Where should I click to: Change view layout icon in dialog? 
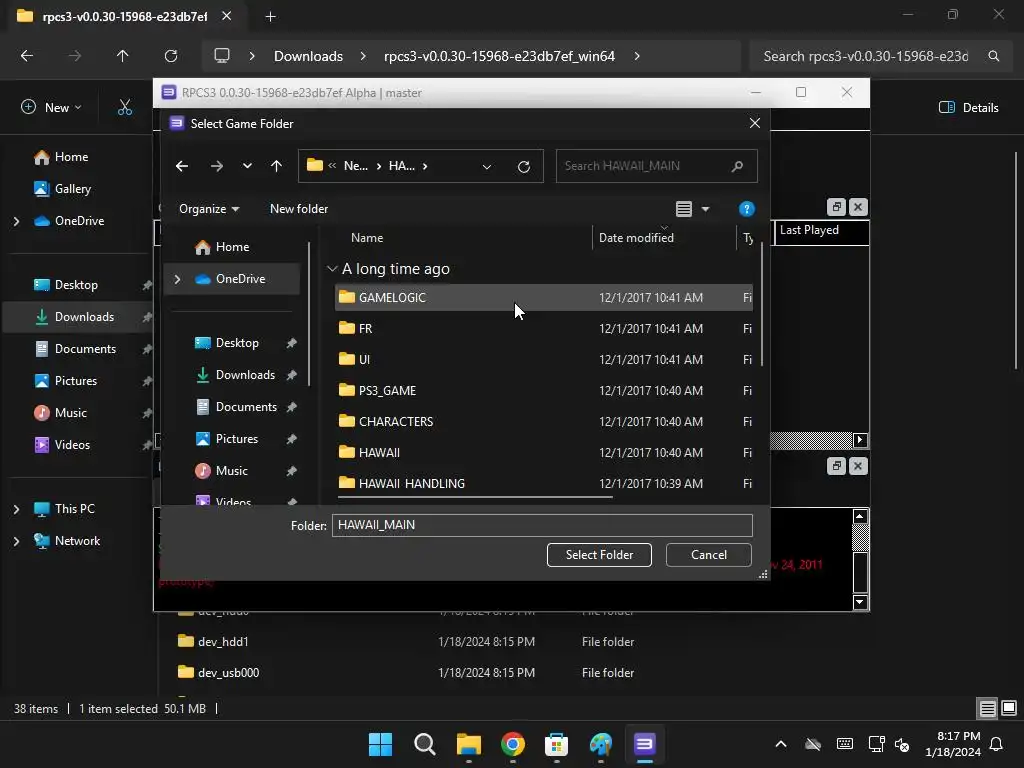[x=684, y=209]
